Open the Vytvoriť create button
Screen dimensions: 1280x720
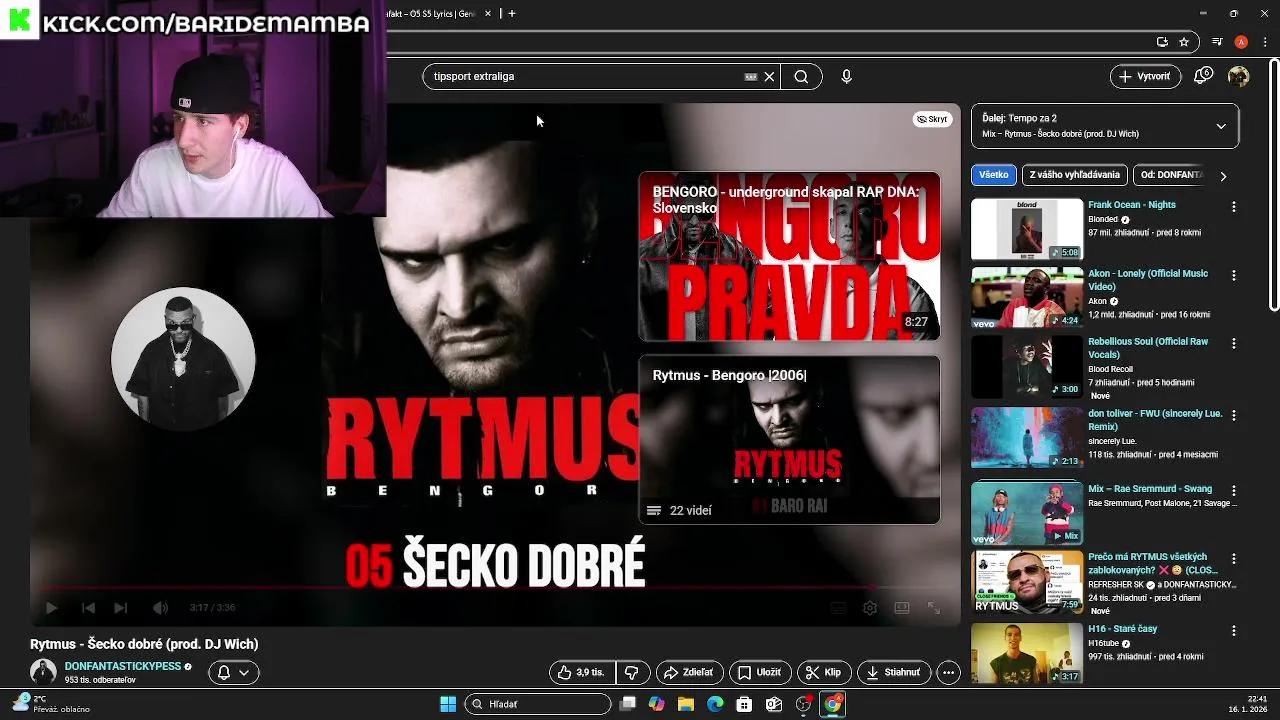[1146, 76]
